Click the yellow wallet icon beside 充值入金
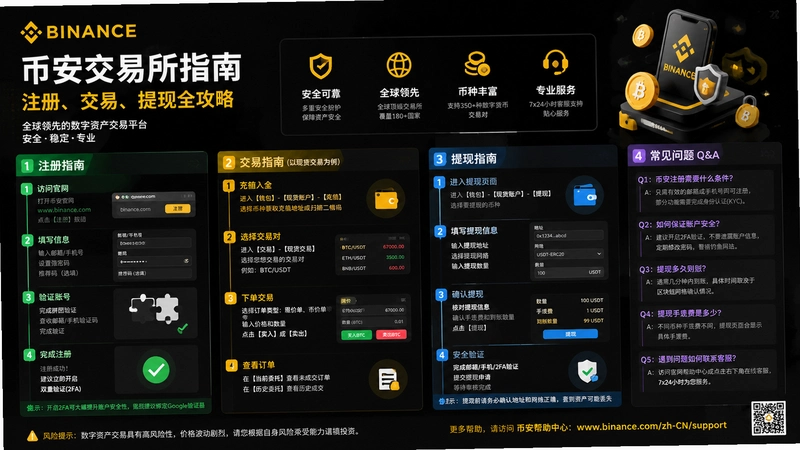This screenshot has height=450, width=800. 386,199
